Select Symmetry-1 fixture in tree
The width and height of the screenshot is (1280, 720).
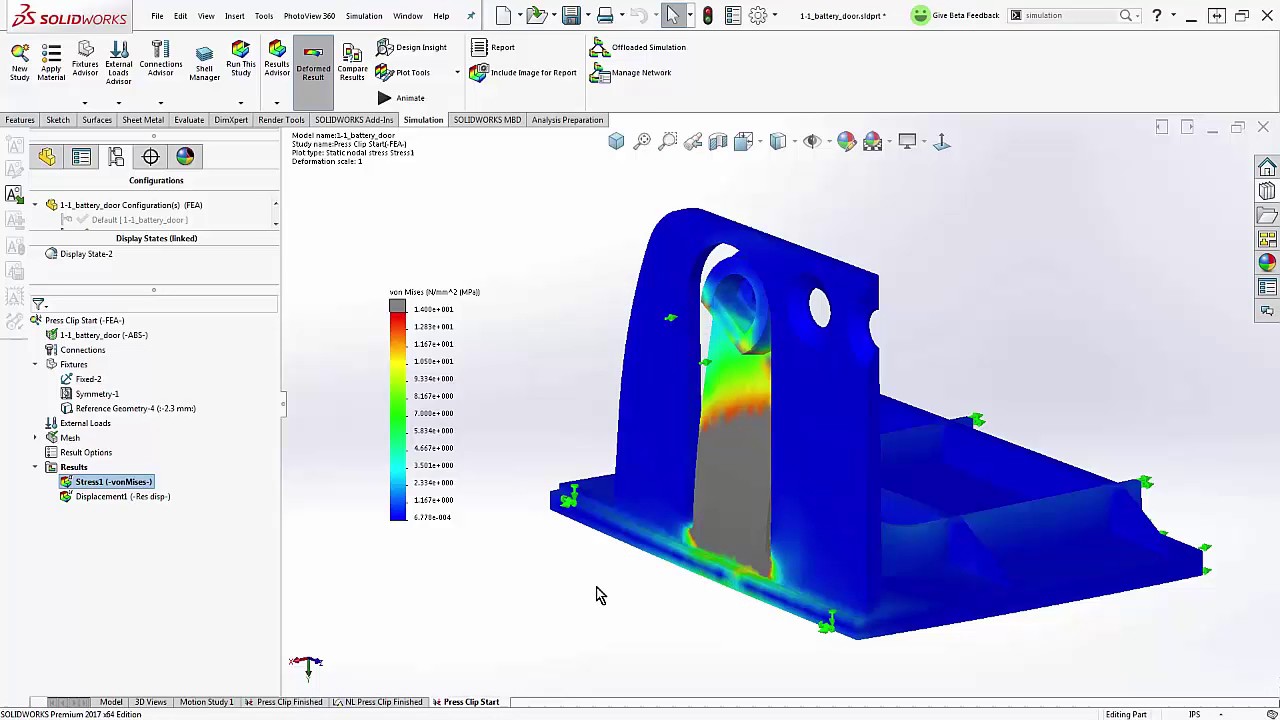click(90, 394)
